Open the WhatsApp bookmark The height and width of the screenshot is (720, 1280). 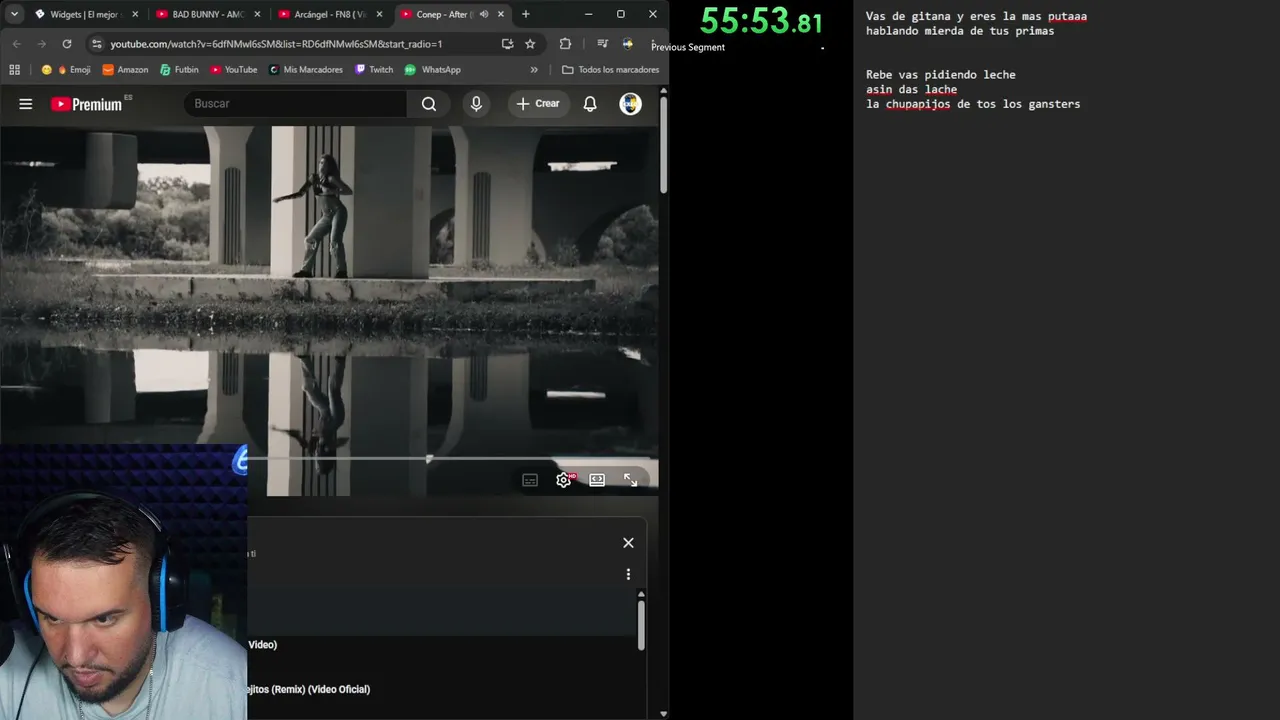tap(432, 70)
